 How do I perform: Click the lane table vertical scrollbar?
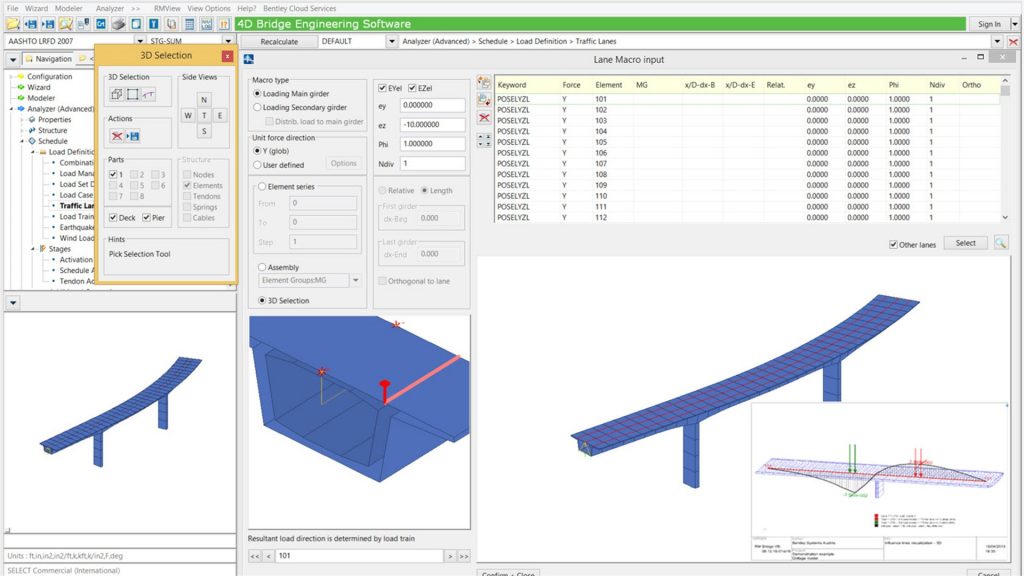click(x=1005, y=148)
